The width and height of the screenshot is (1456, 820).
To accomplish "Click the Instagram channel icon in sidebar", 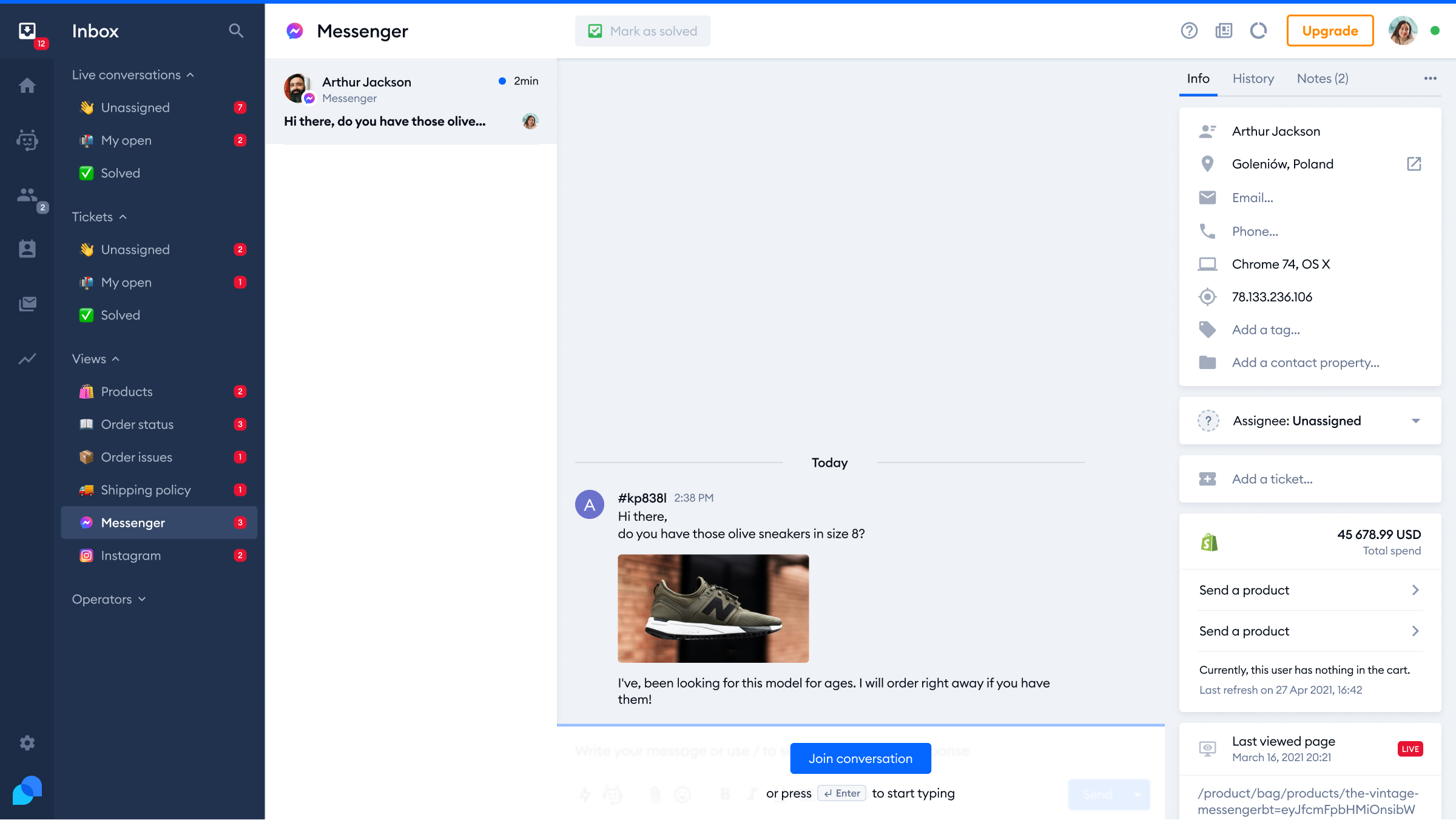I will pyautogui.click(x=87, y=554).
